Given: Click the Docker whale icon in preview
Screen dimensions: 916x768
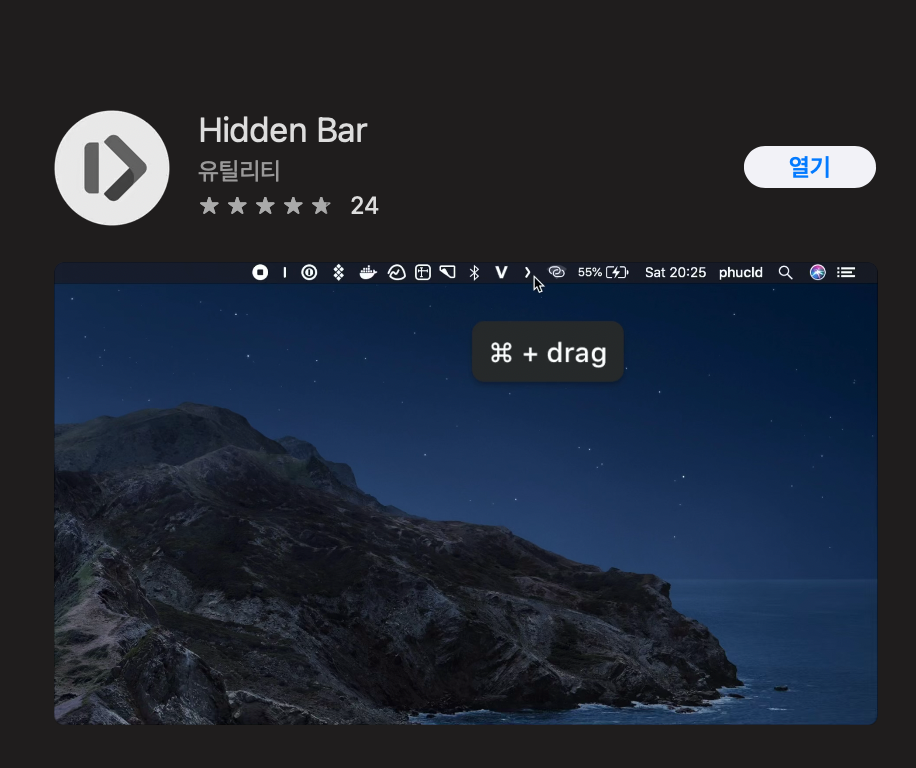Looking at the screenshot, I should coord(367,272).
